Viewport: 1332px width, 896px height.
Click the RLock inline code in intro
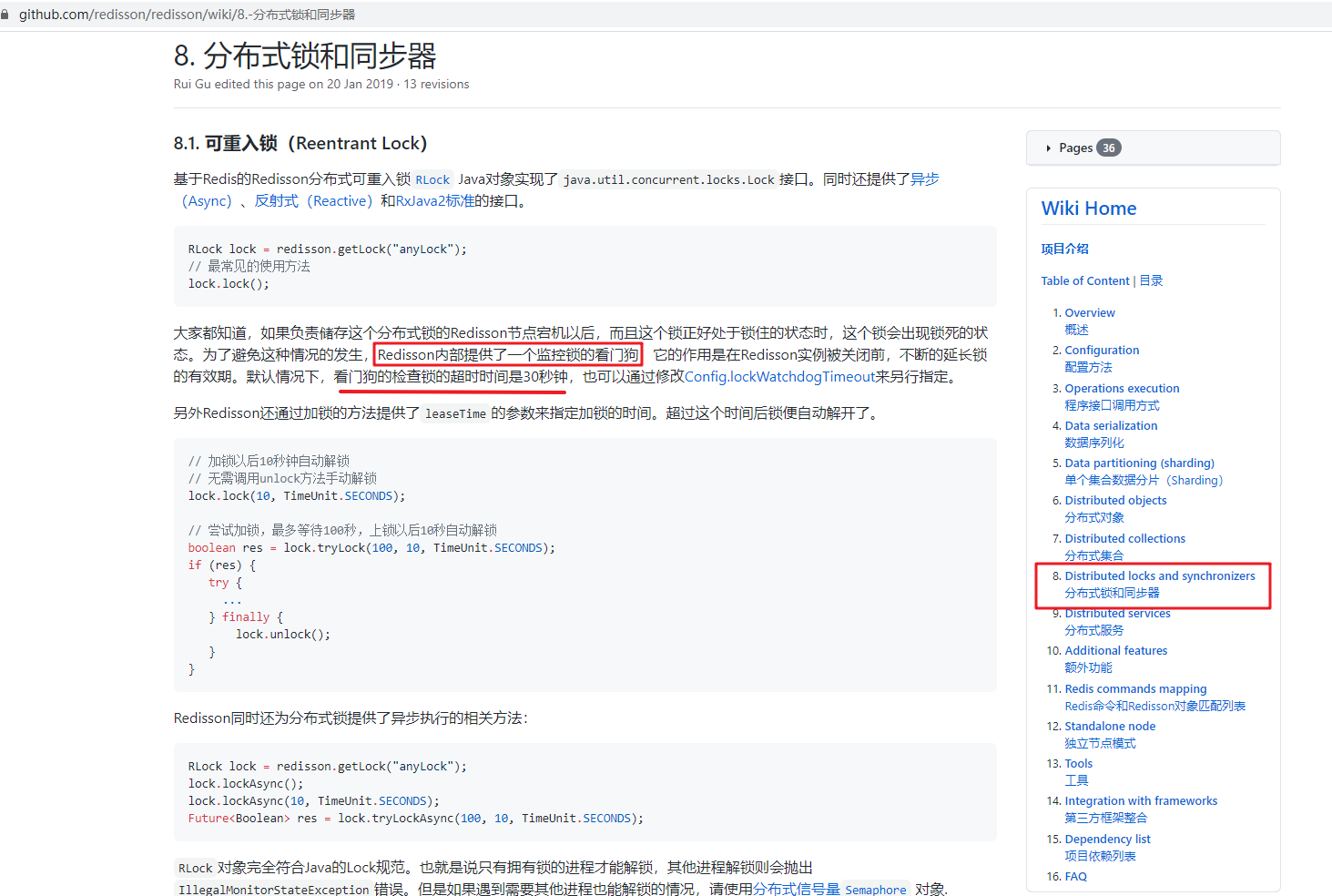click(x=432, y=179)
